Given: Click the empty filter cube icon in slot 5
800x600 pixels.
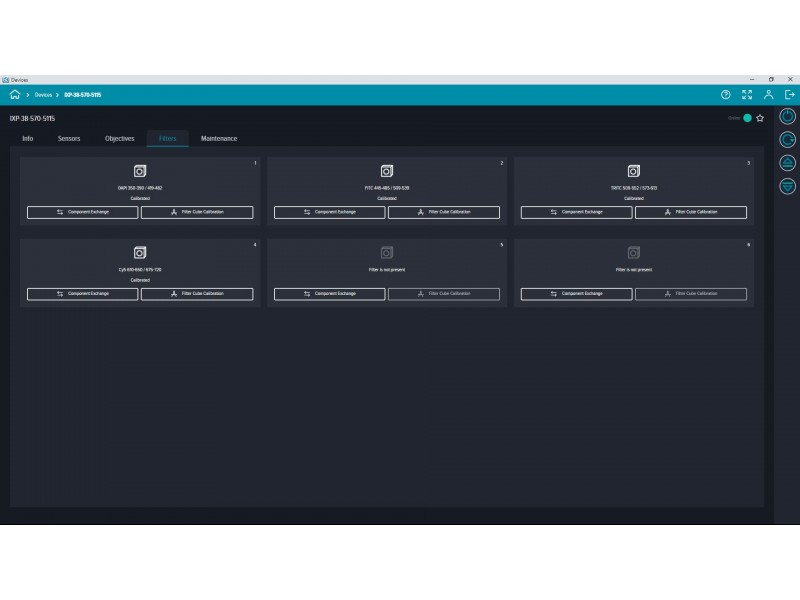Looking at the screenshot, I should click(387, 253).
